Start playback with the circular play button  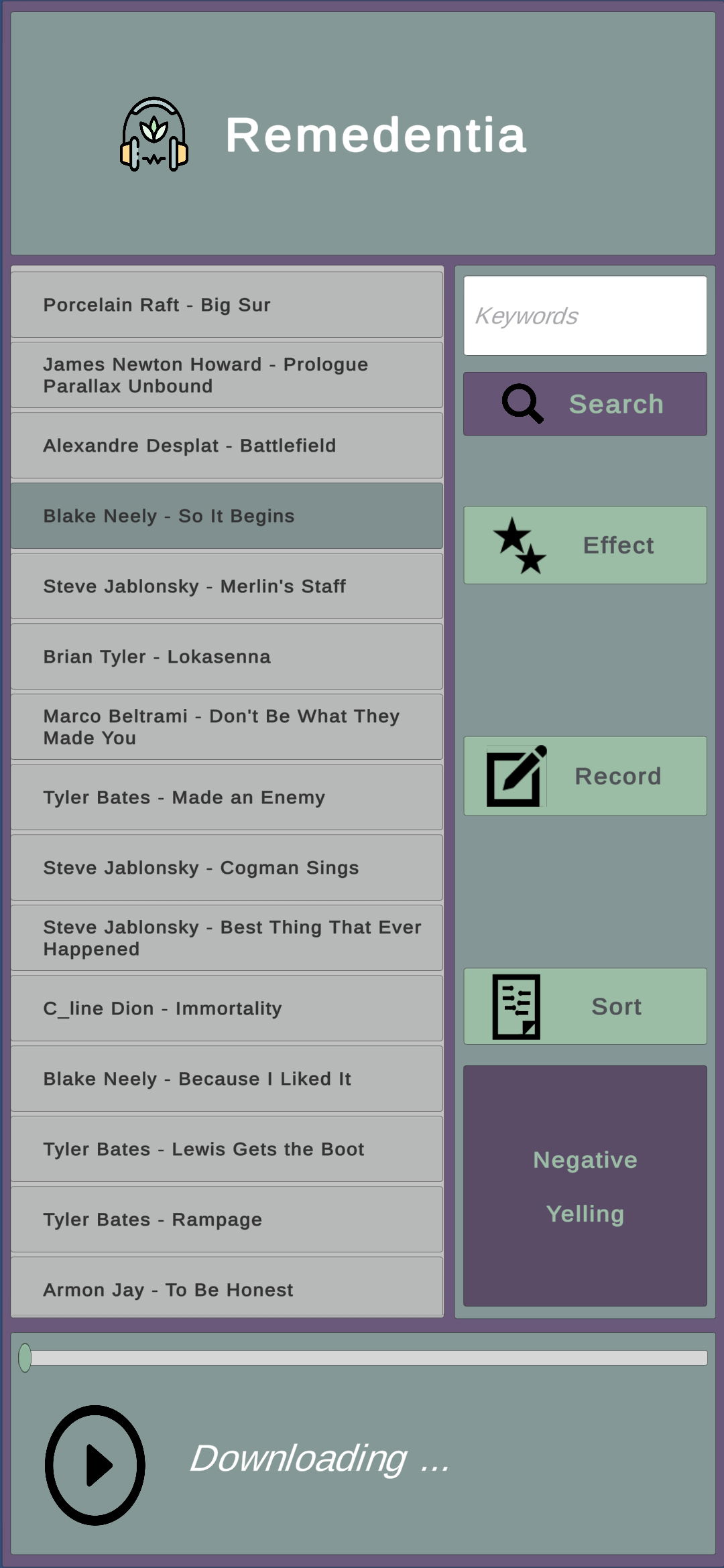95,1465
